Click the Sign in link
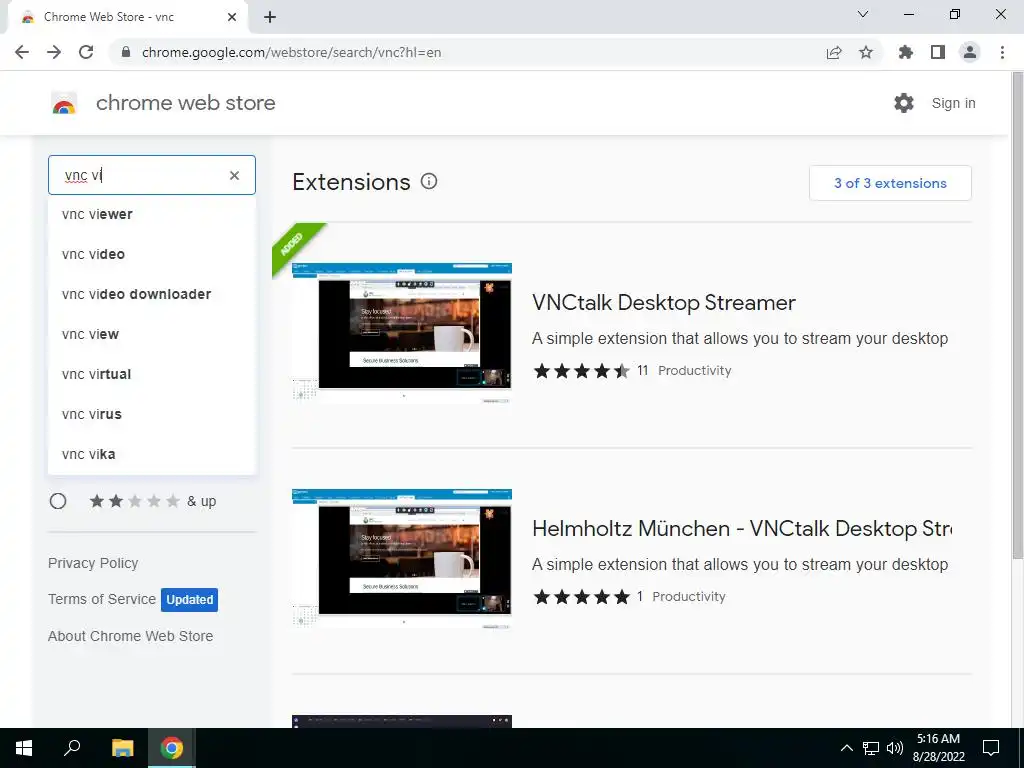Screen dimensions: 1024x768 coord(953,103)
